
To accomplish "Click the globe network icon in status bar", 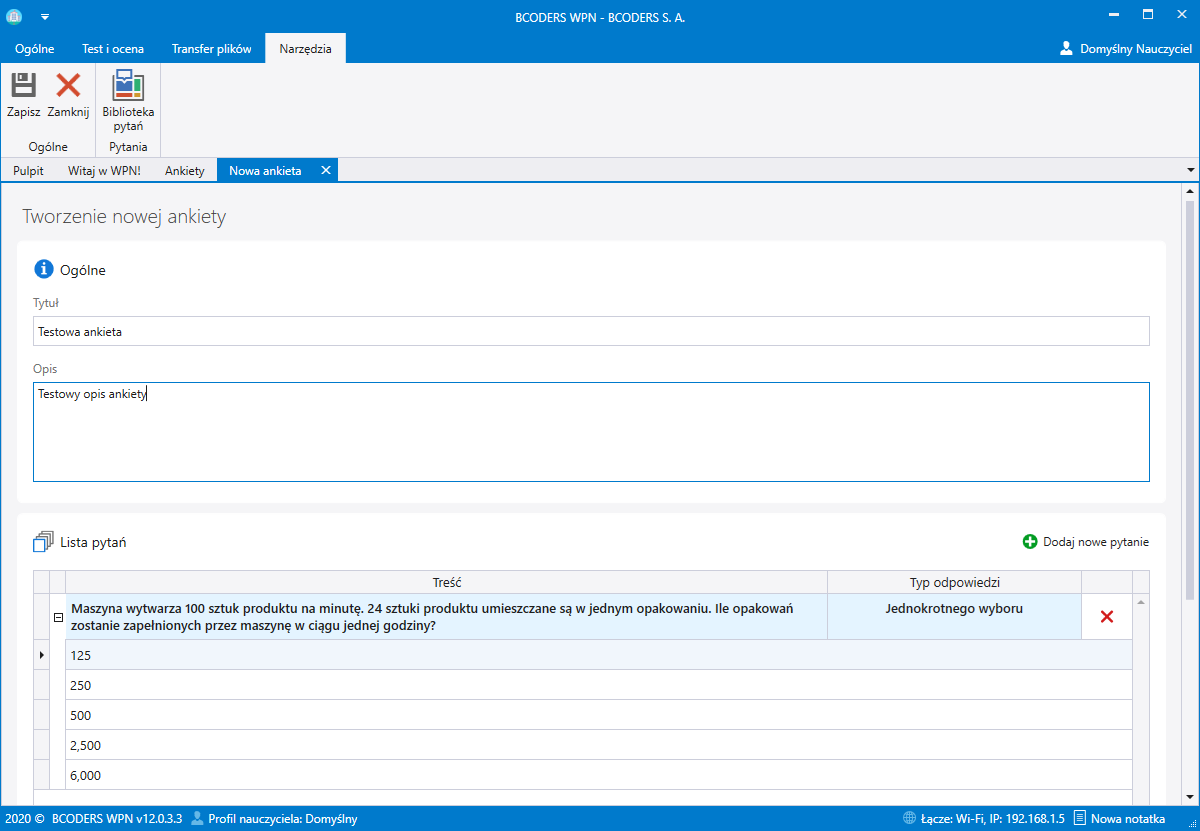I will (909, 819).
